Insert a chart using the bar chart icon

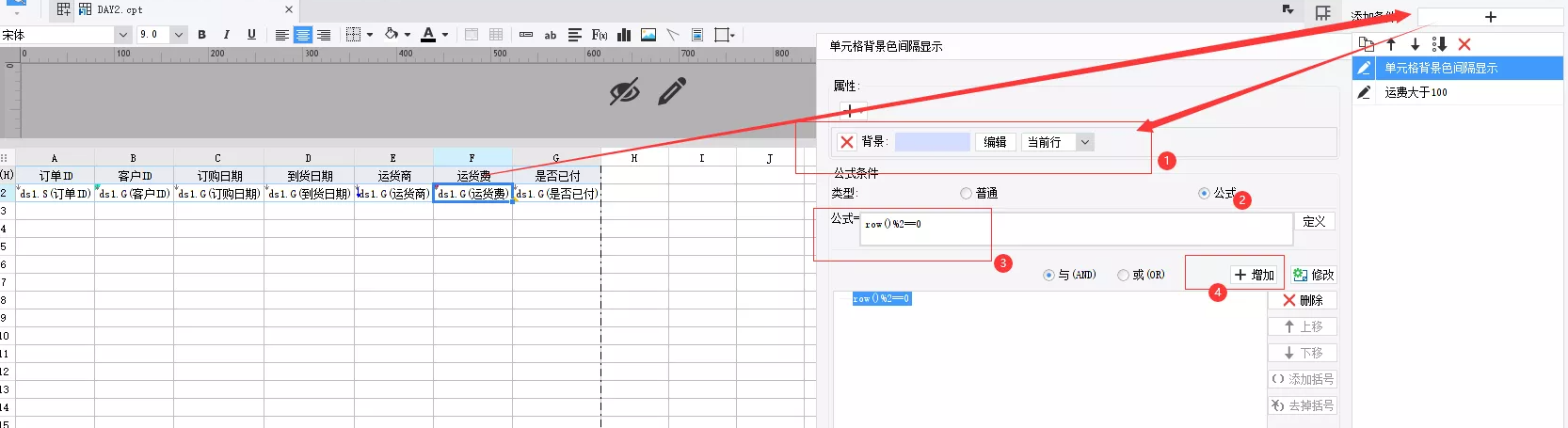pos(624,35)
